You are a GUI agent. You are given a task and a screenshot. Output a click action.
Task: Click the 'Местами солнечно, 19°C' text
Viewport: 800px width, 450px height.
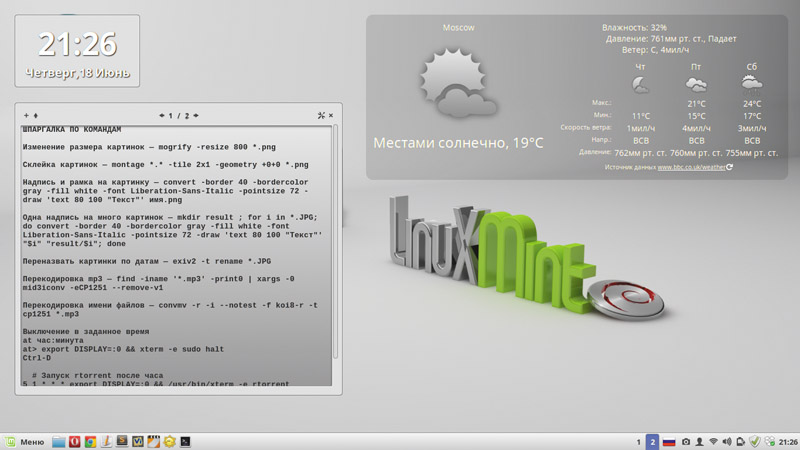coord(458,143)
